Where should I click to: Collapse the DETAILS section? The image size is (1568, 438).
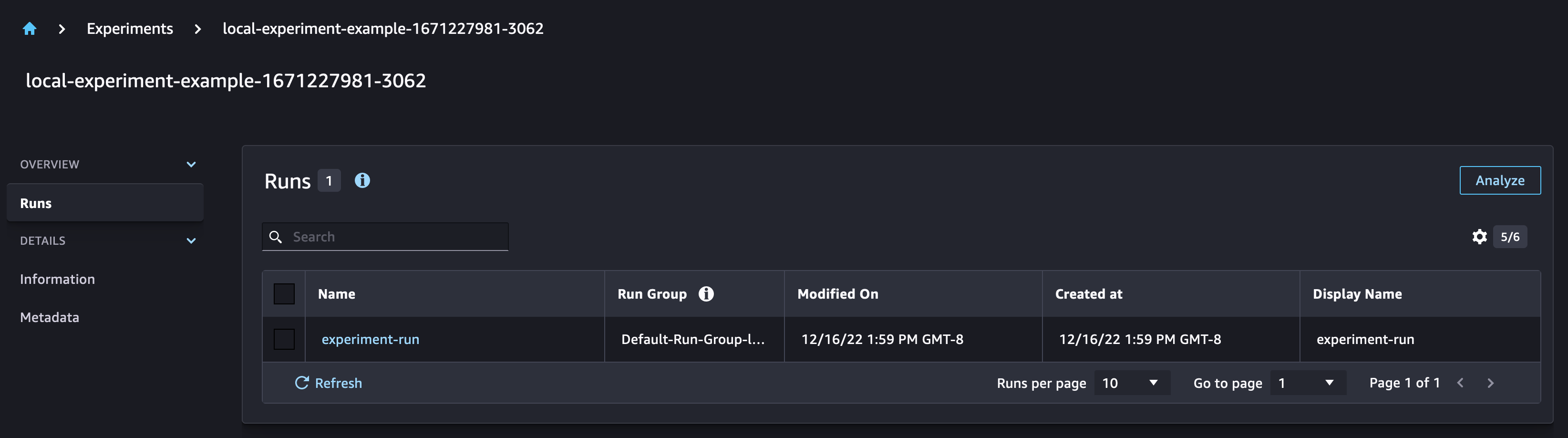coord(191,240)
